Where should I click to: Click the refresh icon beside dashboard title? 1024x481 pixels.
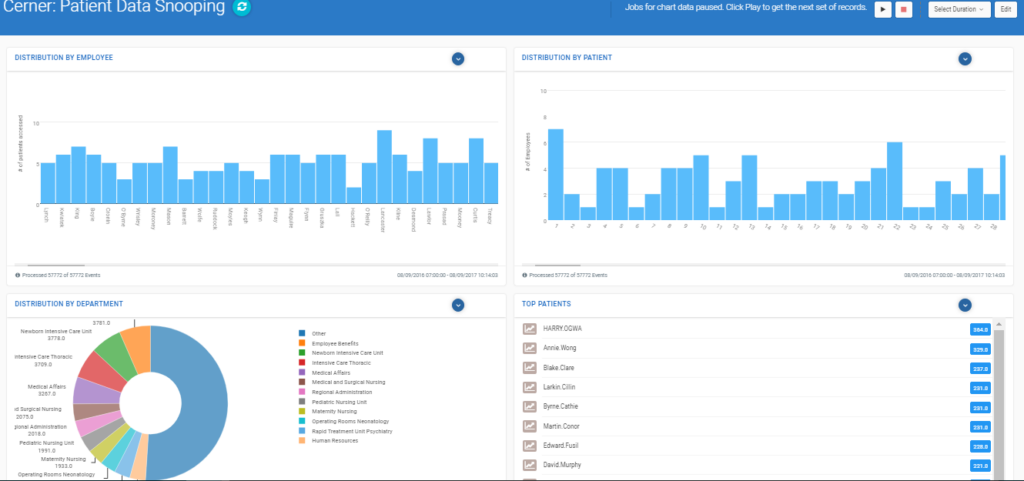pos(241,8)
